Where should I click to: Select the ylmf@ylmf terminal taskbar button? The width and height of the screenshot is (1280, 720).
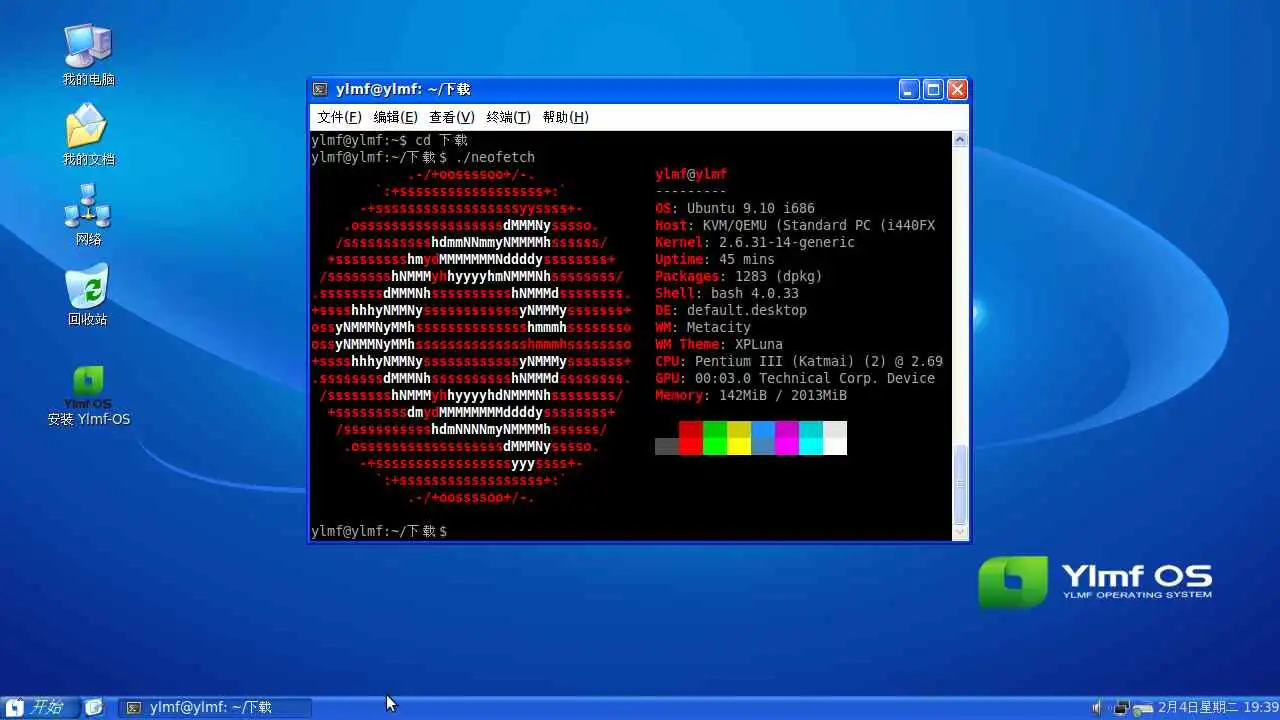tap(214, 707)
